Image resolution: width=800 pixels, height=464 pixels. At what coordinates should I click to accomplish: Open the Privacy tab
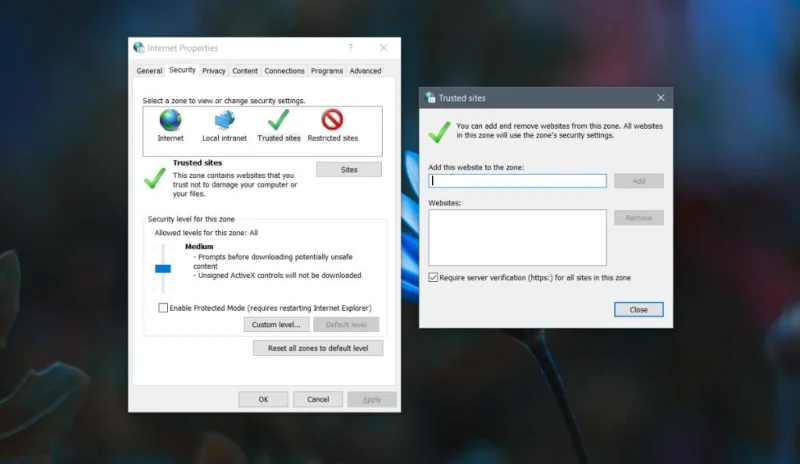click(x=214, y=71)
